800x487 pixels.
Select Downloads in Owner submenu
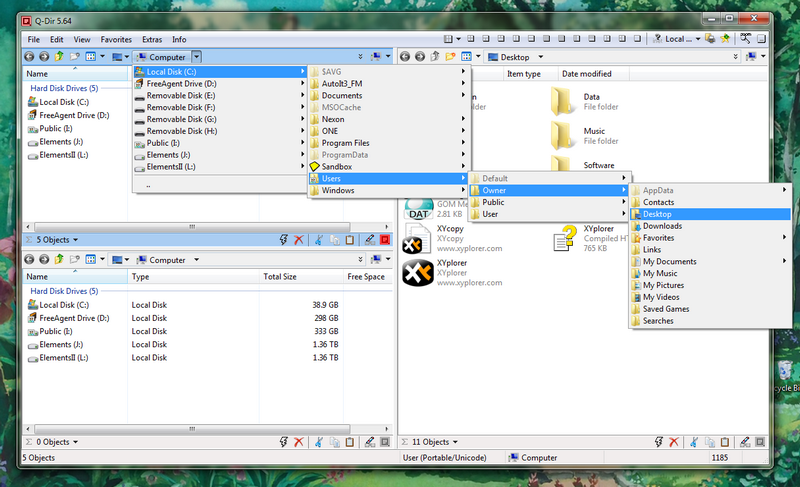[662, 226]
